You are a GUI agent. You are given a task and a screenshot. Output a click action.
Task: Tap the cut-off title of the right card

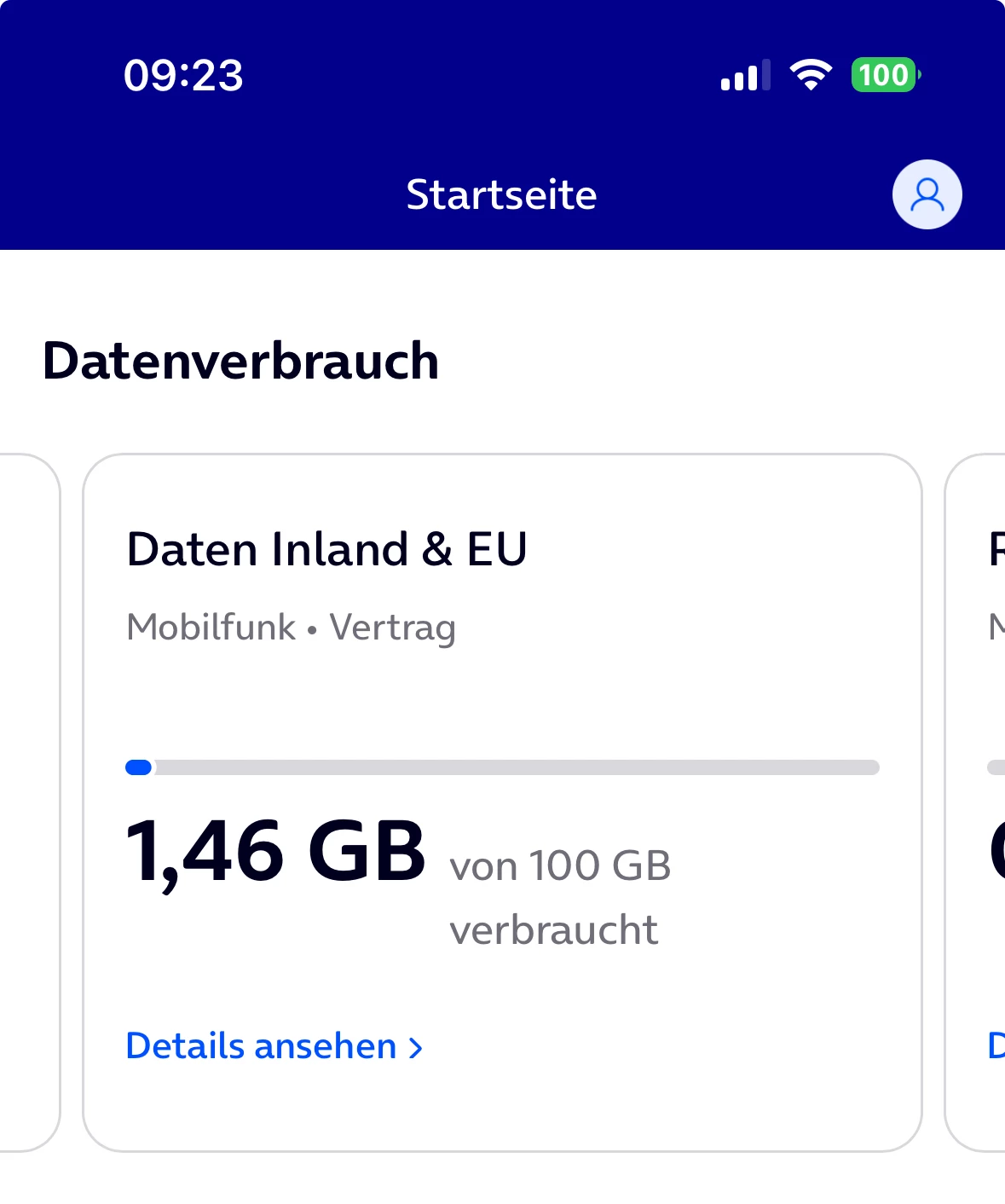pyautogui.click(x=996, y=549)
